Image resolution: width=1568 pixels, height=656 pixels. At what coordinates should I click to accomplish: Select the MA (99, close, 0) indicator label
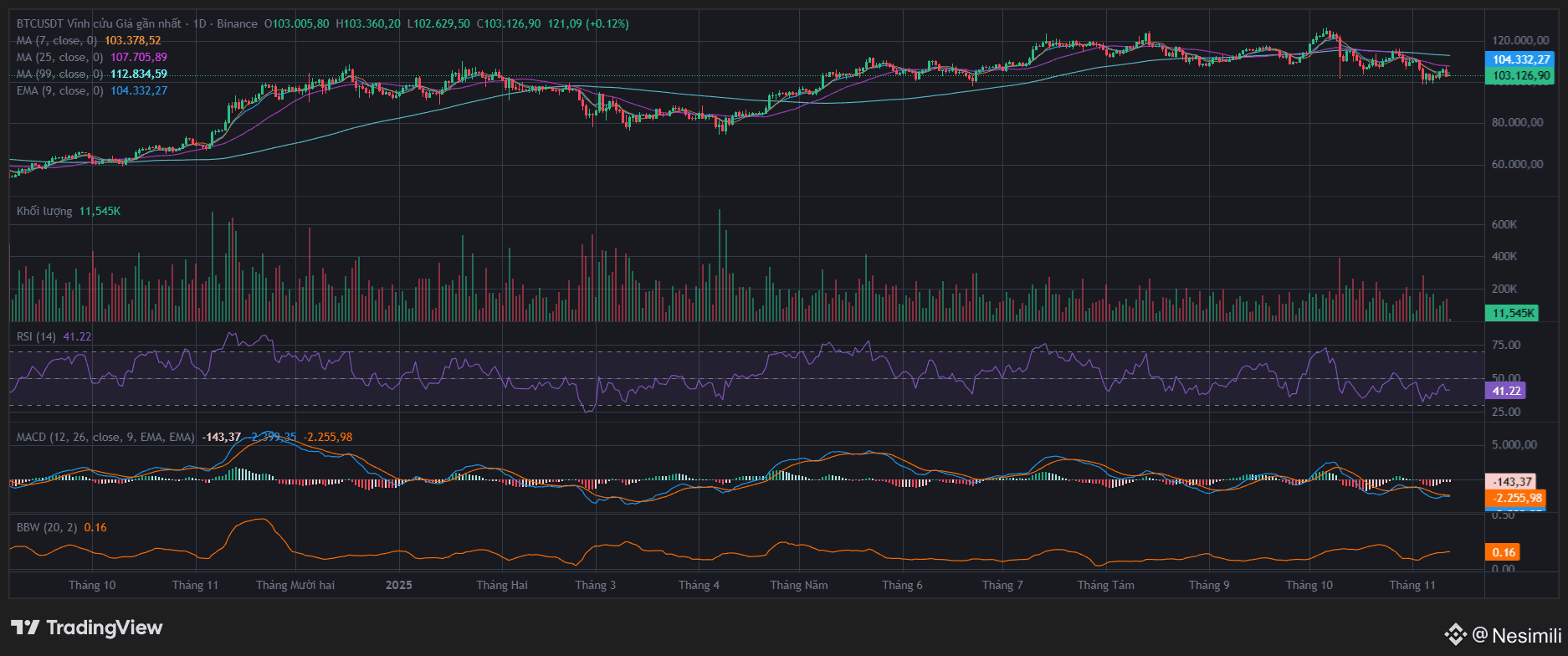[x=59, y=74]
